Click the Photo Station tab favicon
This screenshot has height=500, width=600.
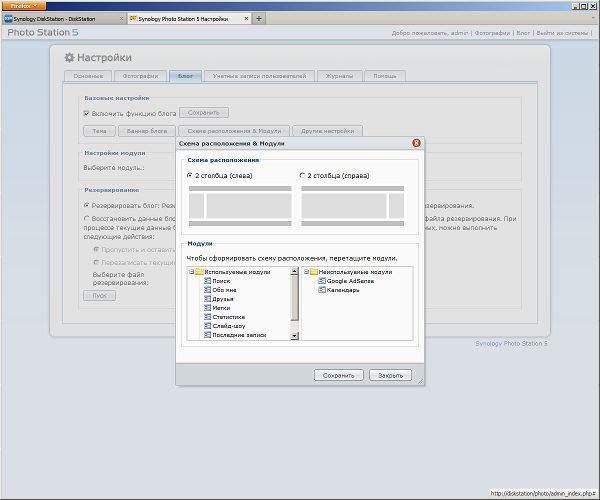coord(133,18)
